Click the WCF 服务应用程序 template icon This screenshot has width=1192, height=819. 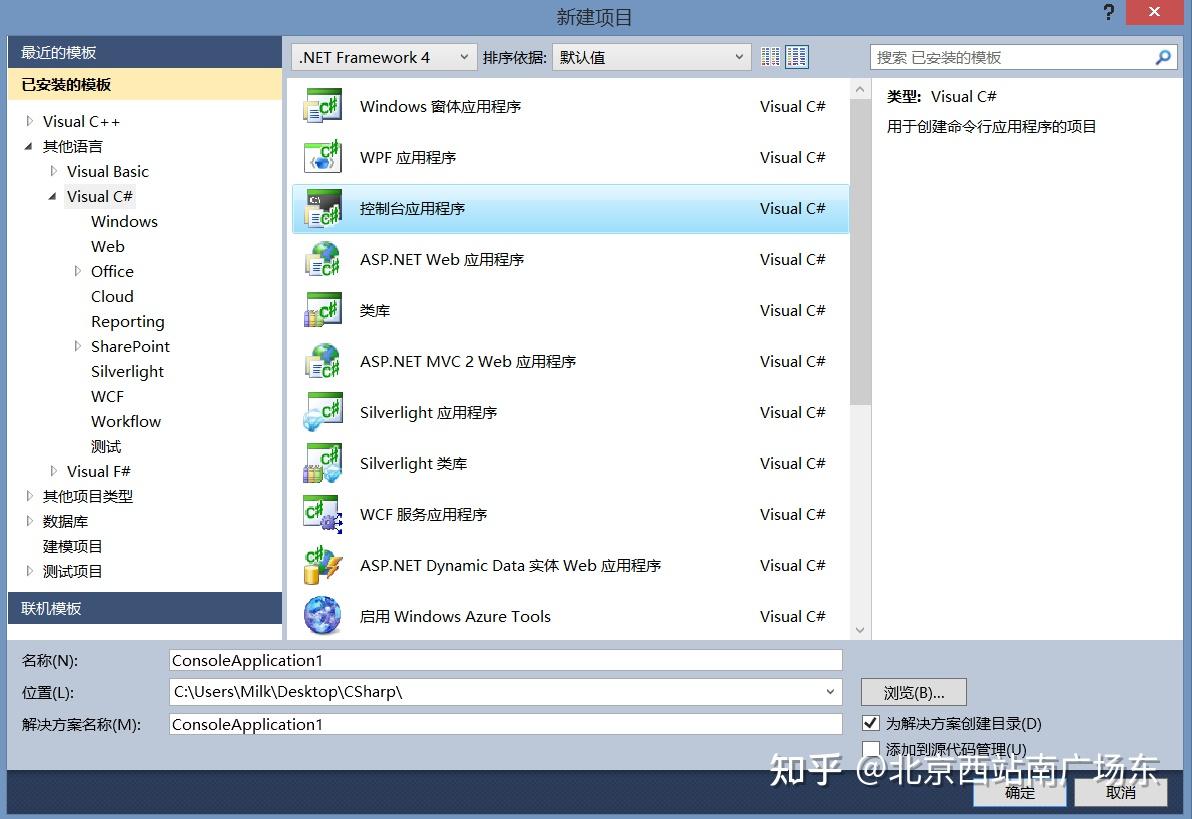coord(322,514)
